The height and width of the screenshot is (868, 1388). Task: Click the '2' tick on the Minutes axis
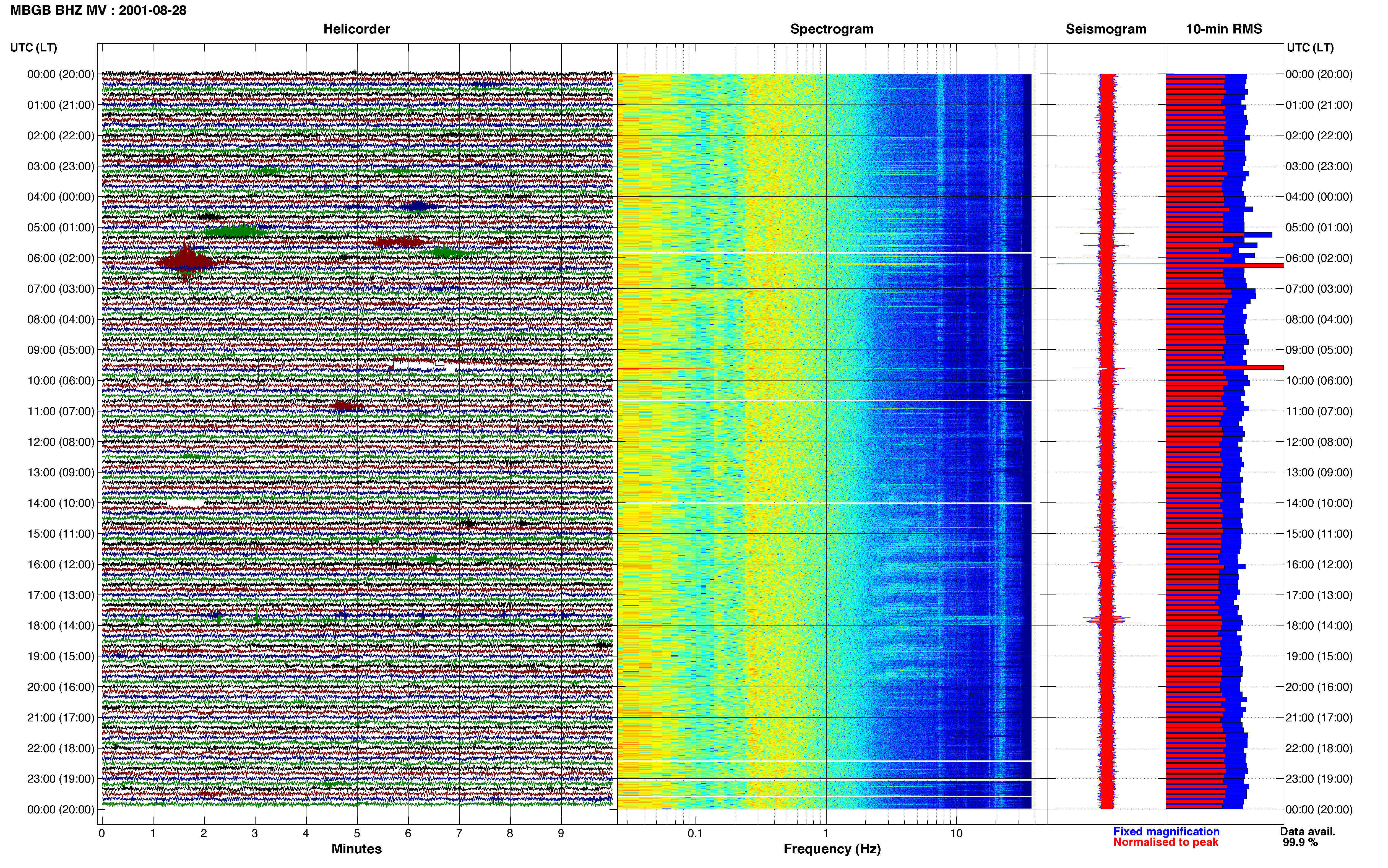(x=204, y=833)
